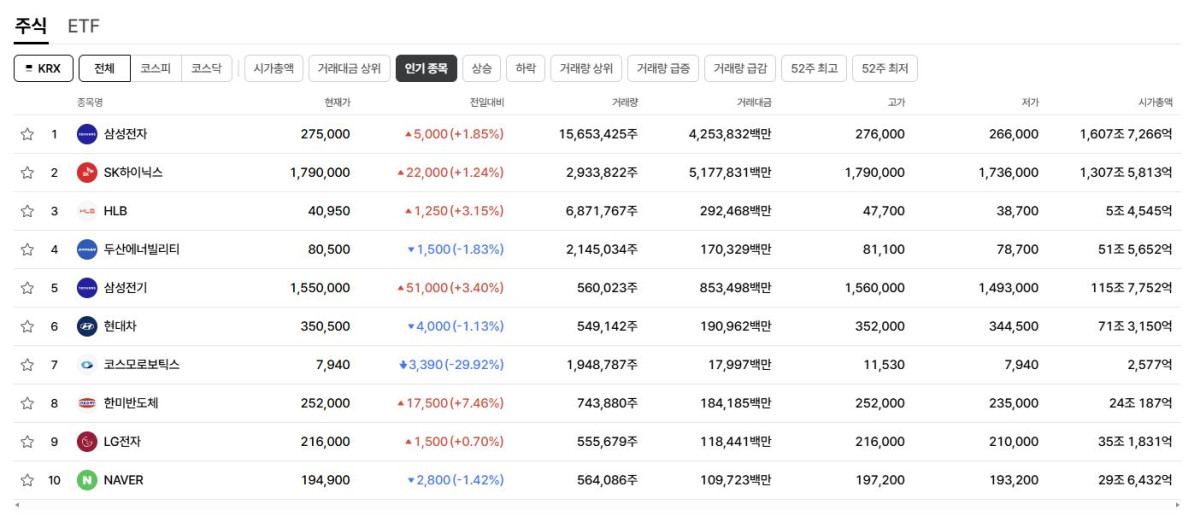Screen dimensions: 1200x522
Task: Click the 시가총액 column header
Action: point(1155,103)
